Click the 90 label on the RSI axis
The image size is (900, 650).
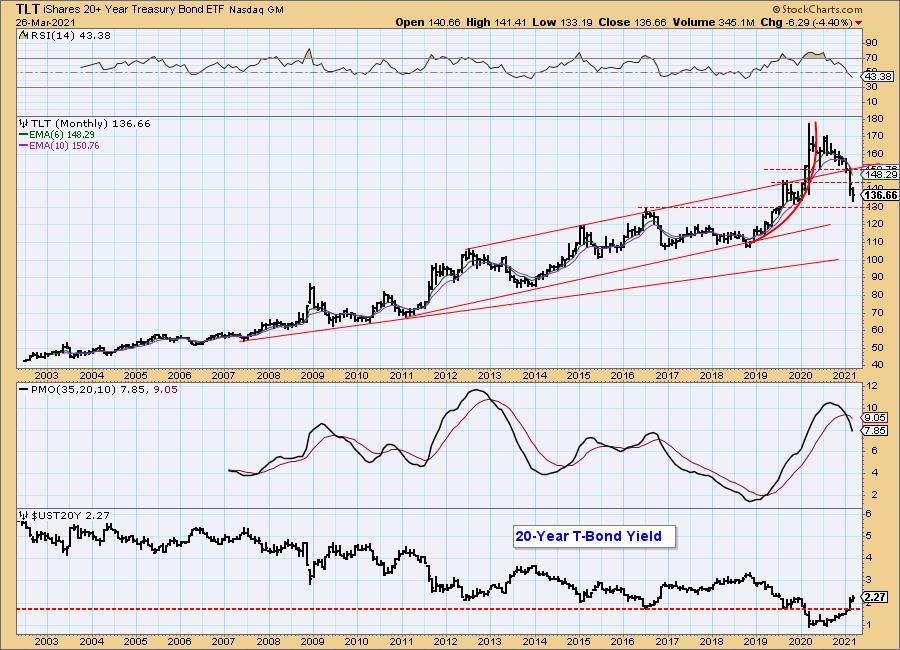pyautogui.click(x=871, y=42)
